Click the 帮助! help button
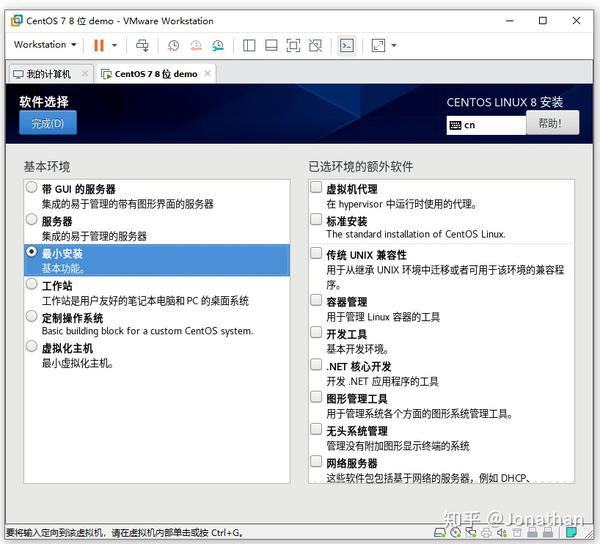The height and width of the screenshot is (544, 600). 552,123
